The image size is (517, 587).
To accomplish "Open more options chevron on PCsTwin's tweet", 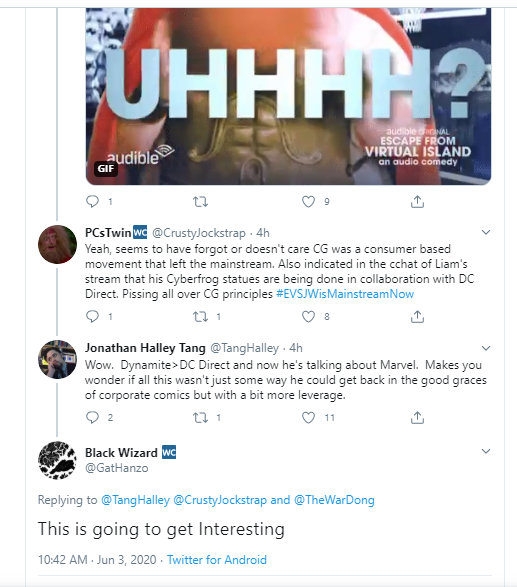I will pos(486,232).
